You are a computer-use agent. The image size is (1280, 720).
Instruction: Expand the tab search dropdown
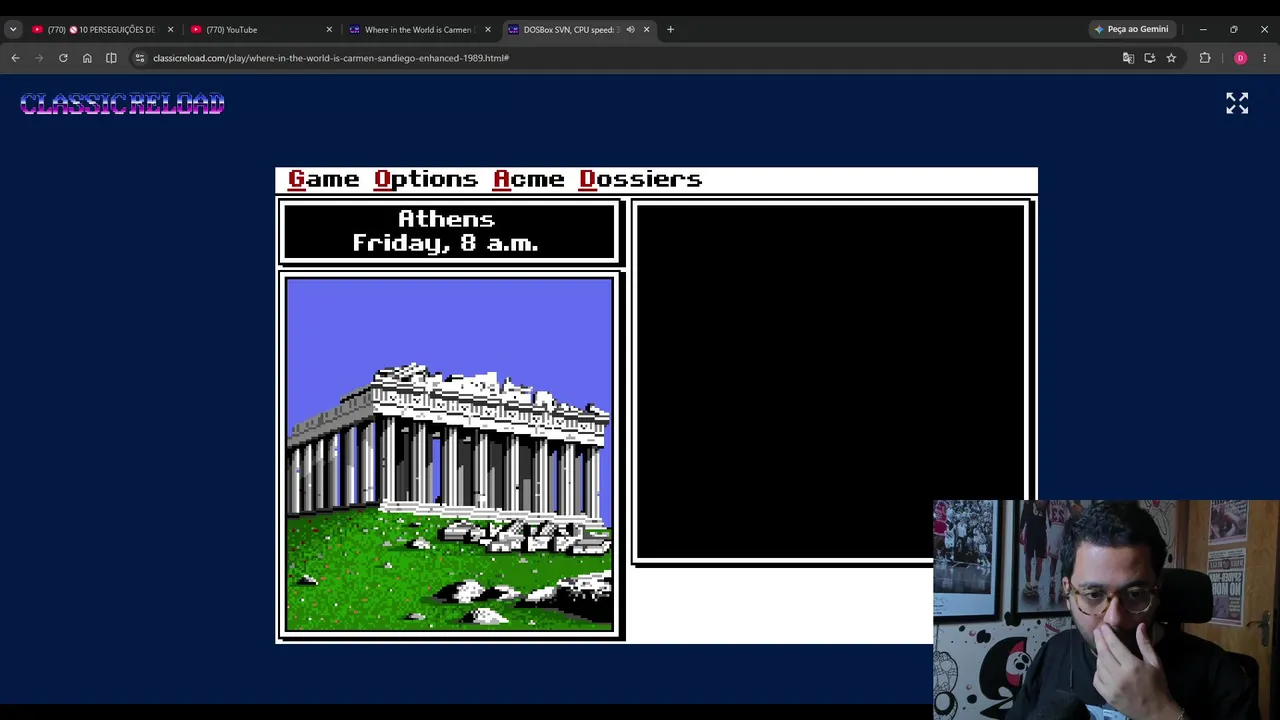(x=13, y=30)
